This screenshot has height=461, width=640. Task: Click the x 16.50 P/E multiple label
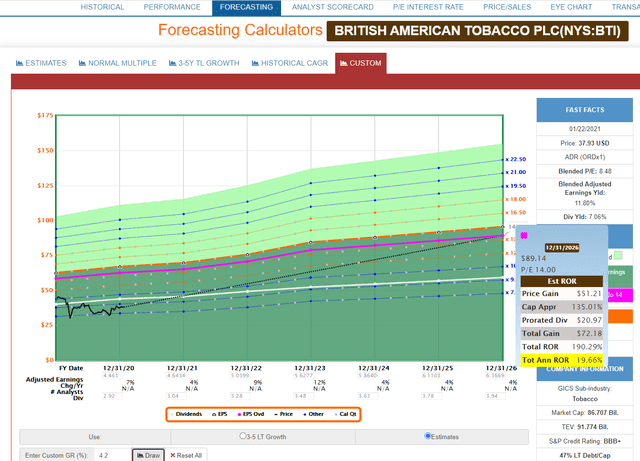(516, 212)
